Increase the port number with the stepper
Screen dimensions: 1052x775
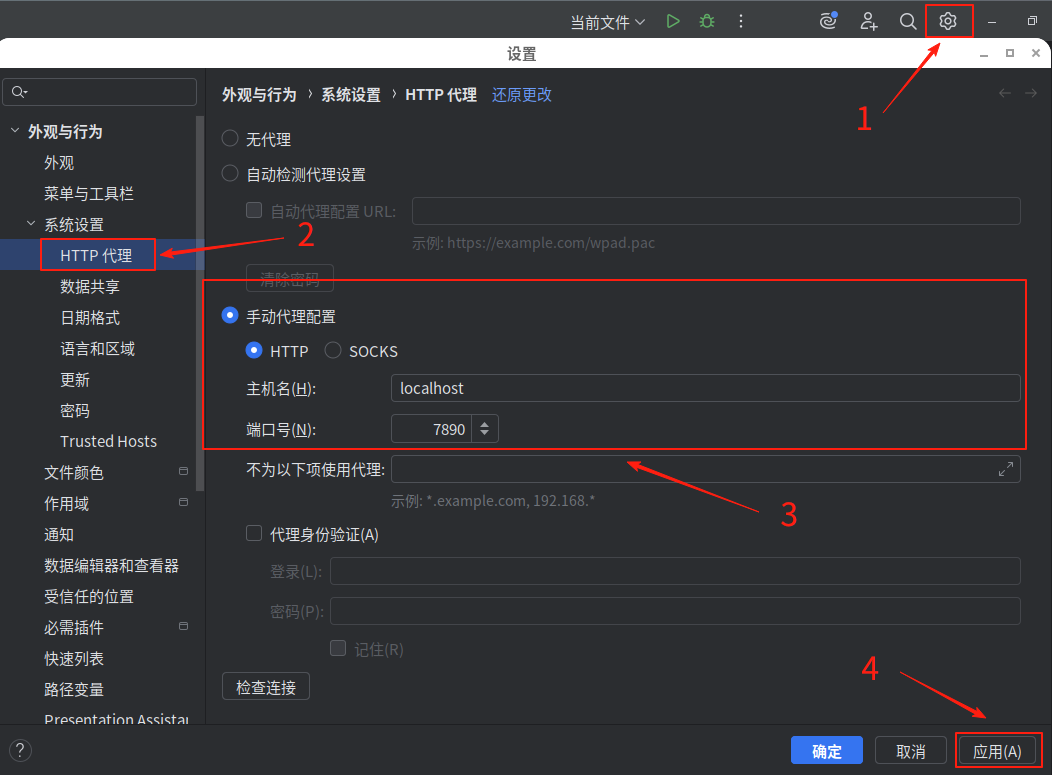tap(485, 423)
